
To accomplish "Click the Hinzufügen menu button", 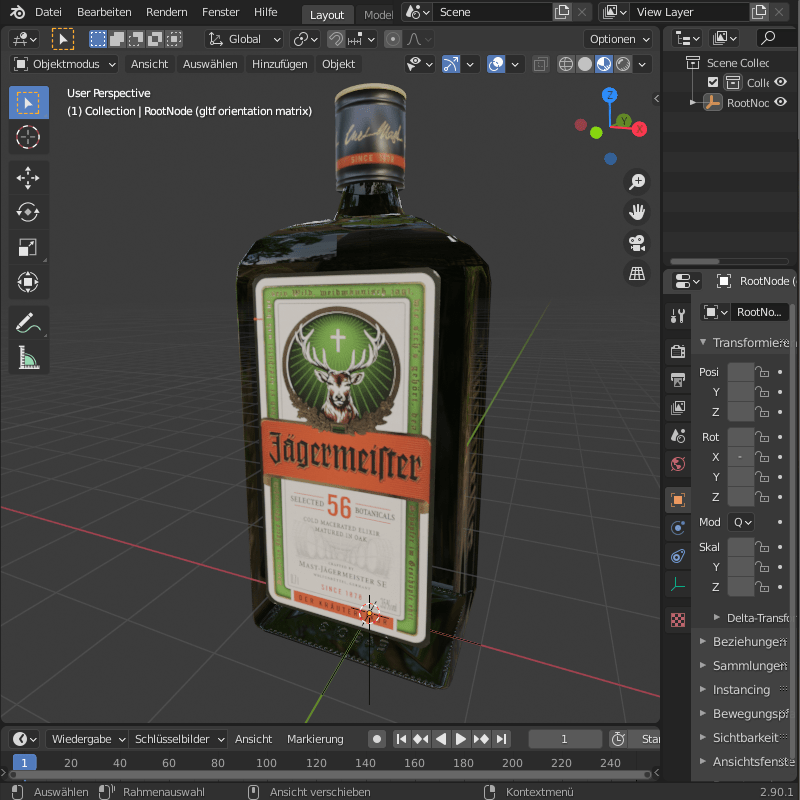I will pyautogui.click(x=279, y=64).
